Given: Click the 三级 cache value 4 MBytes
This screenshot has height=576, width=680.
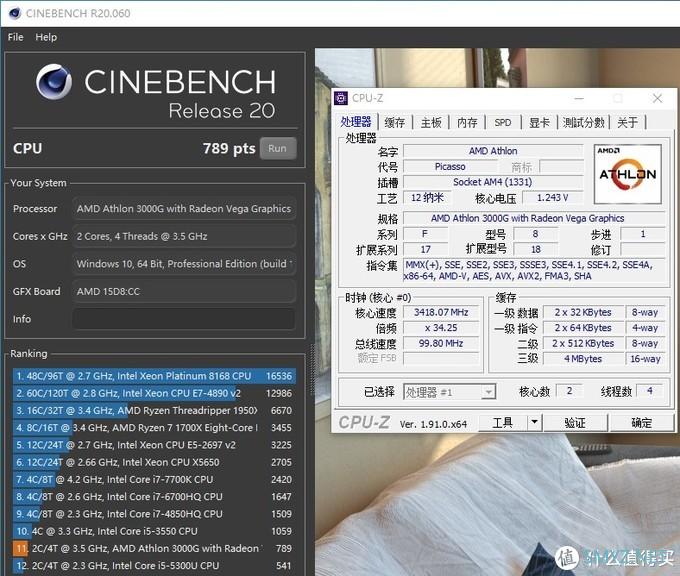Looking at the screenshot, I should tap(583, 359).
